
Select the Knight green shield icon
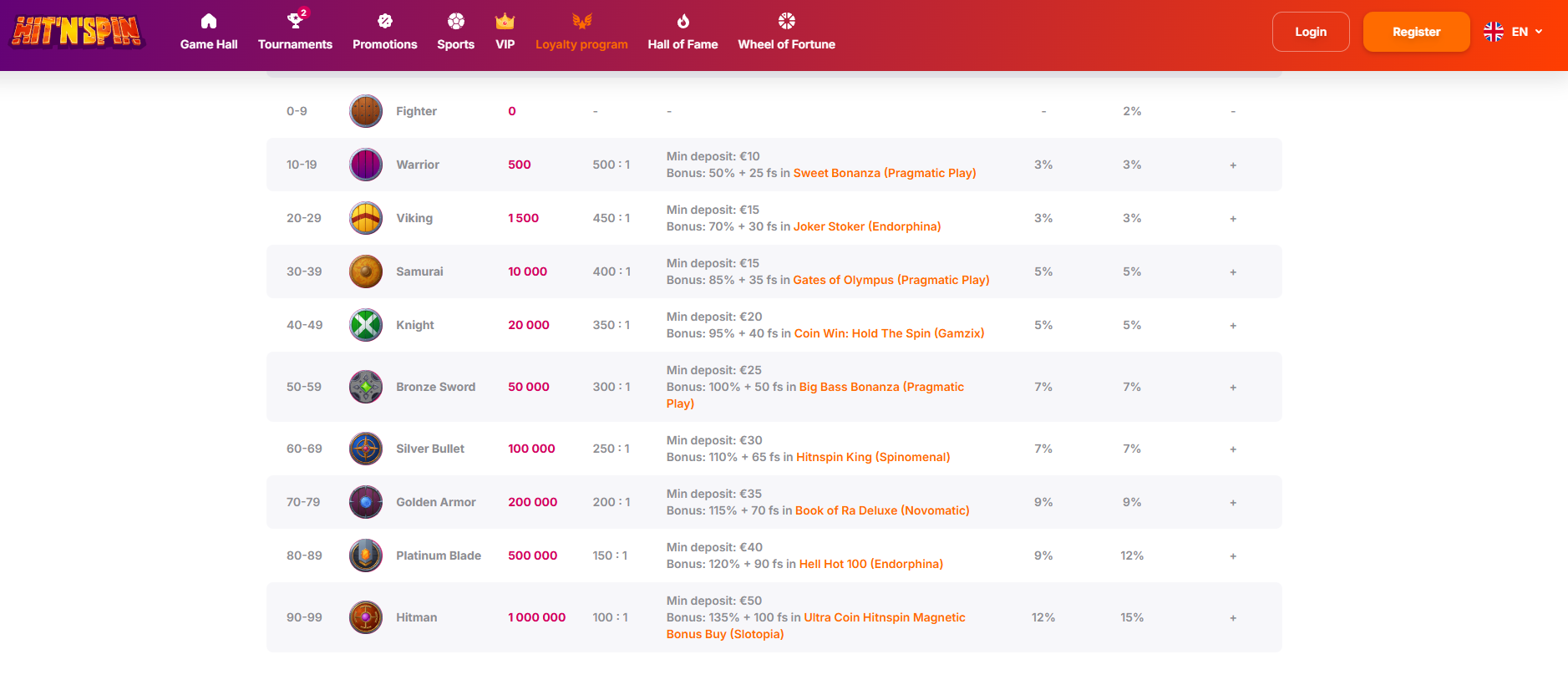pos(366,325)
